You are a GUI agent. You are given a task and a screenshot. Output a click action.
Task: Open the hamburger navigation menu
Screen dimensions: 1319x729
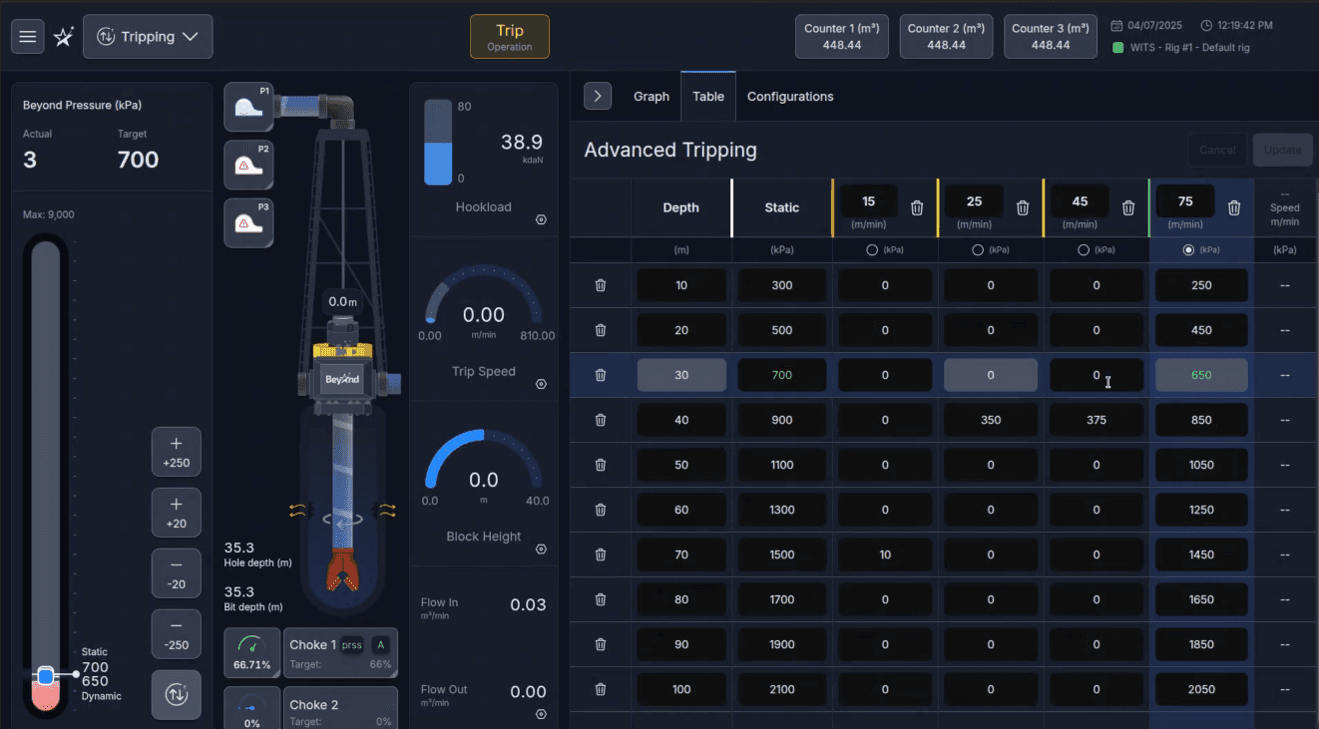click(x=27, y=36)
